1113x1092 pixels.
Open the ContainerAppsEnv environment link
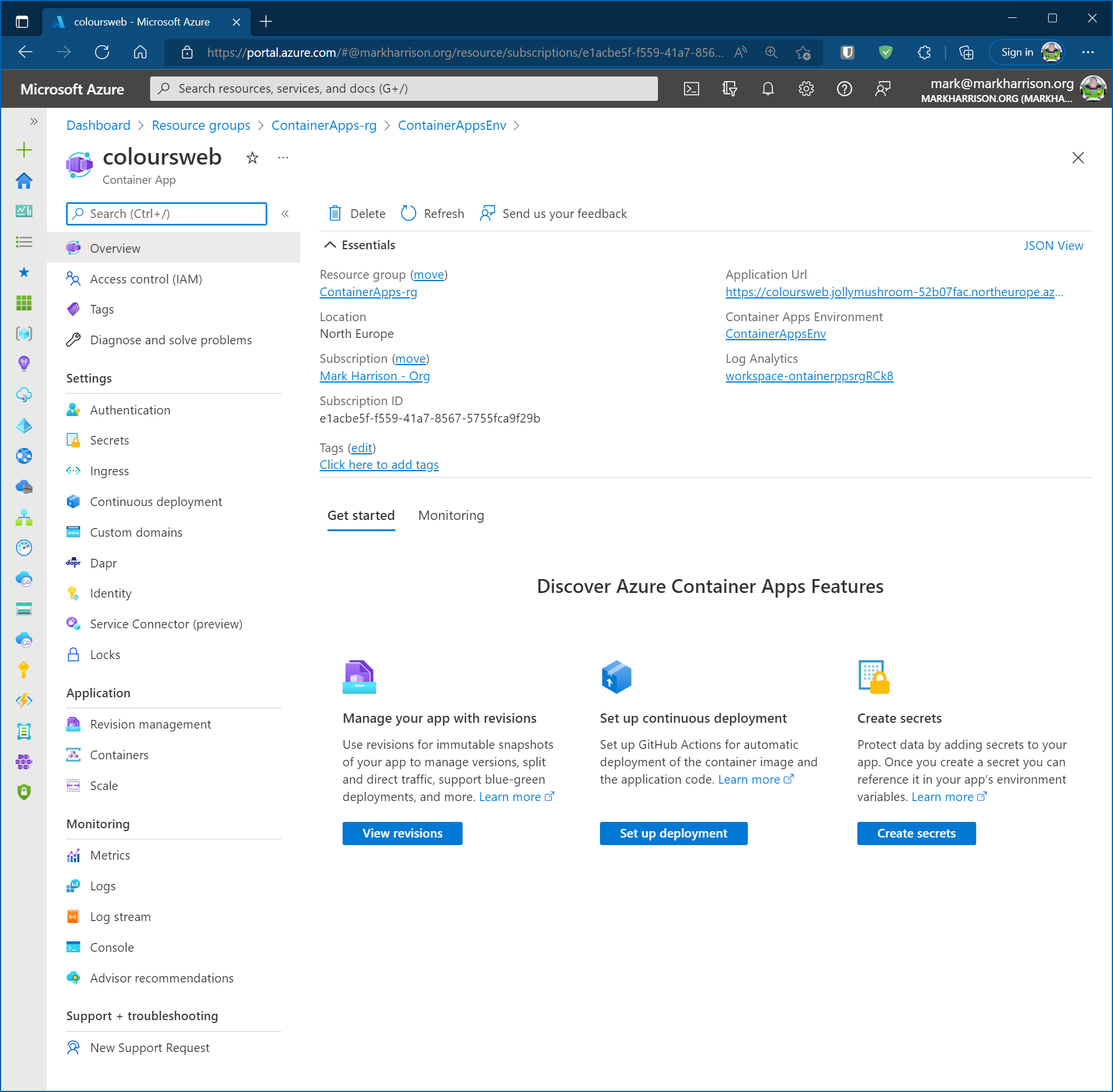click(775, 334)
